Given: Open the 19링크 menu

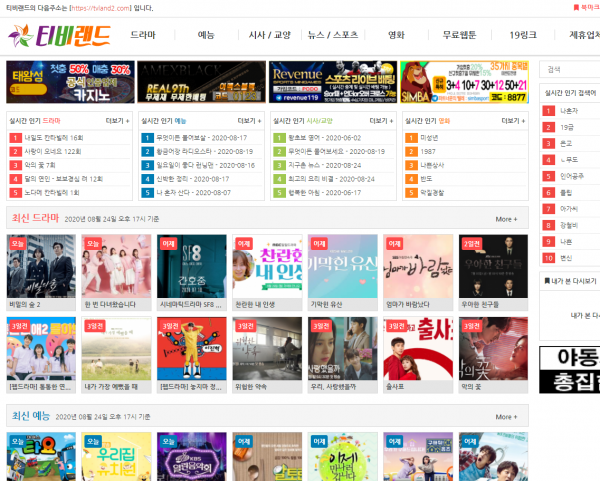Looking at the screenshot, I should 523,35.
